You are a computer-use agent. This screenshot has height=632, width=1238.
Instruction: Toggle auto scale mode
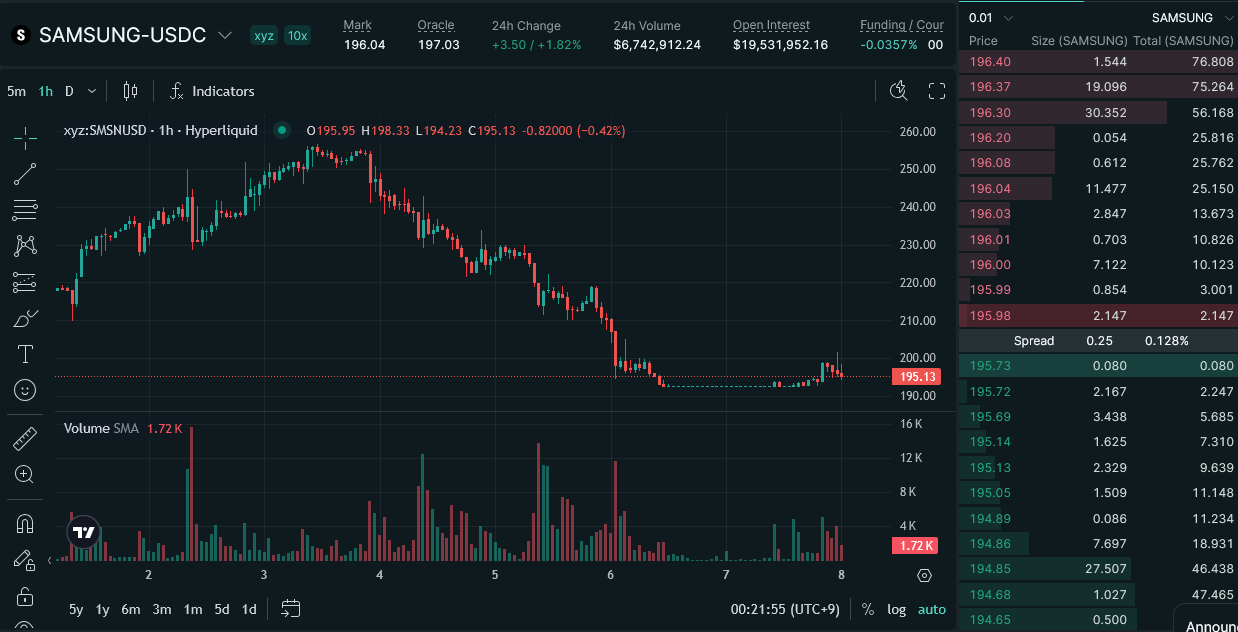coord(931,609)
